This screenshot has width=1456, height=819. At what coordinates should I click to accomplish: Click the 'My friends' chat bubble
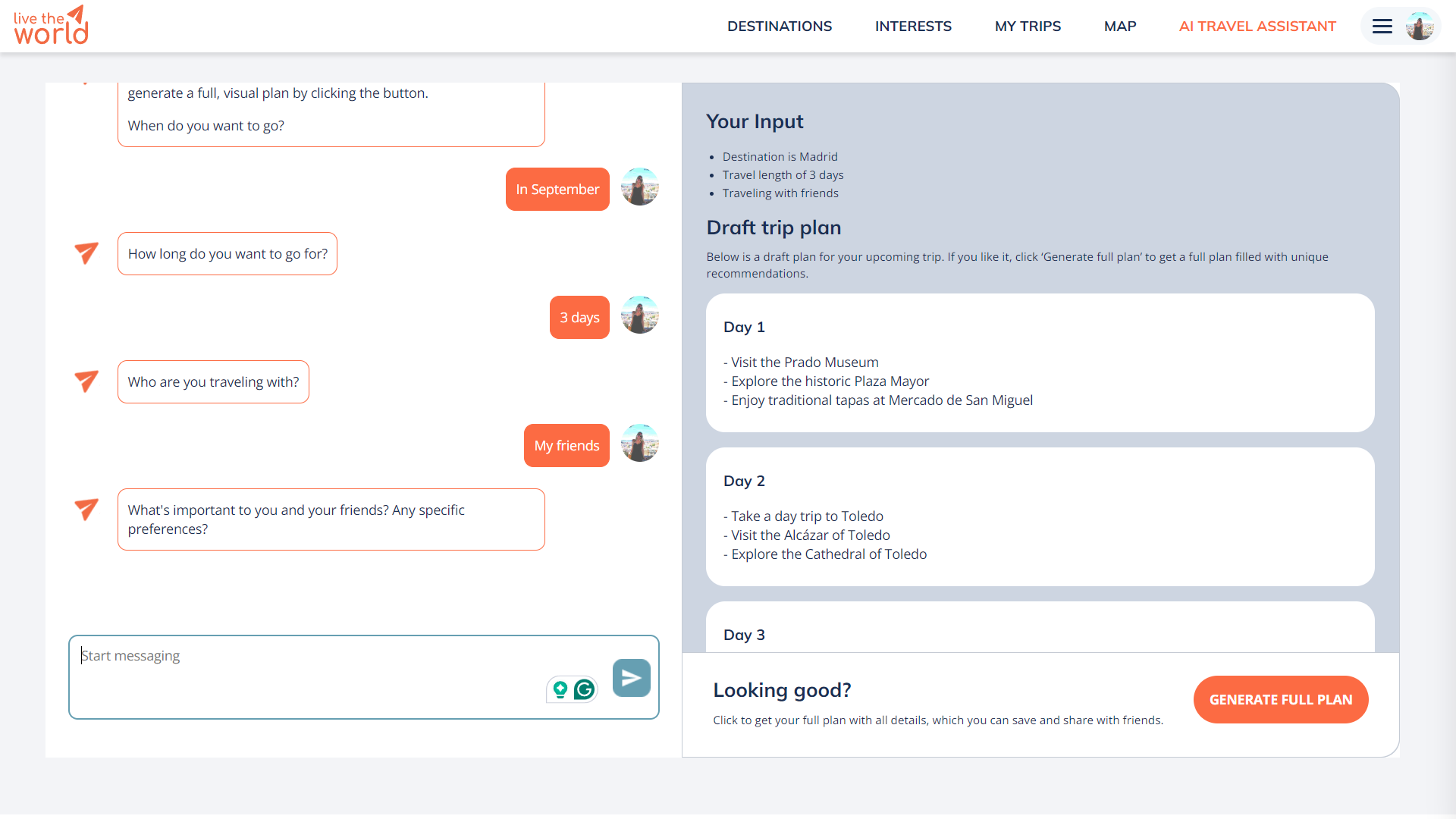pyautogui.click(x=566, y=446)
